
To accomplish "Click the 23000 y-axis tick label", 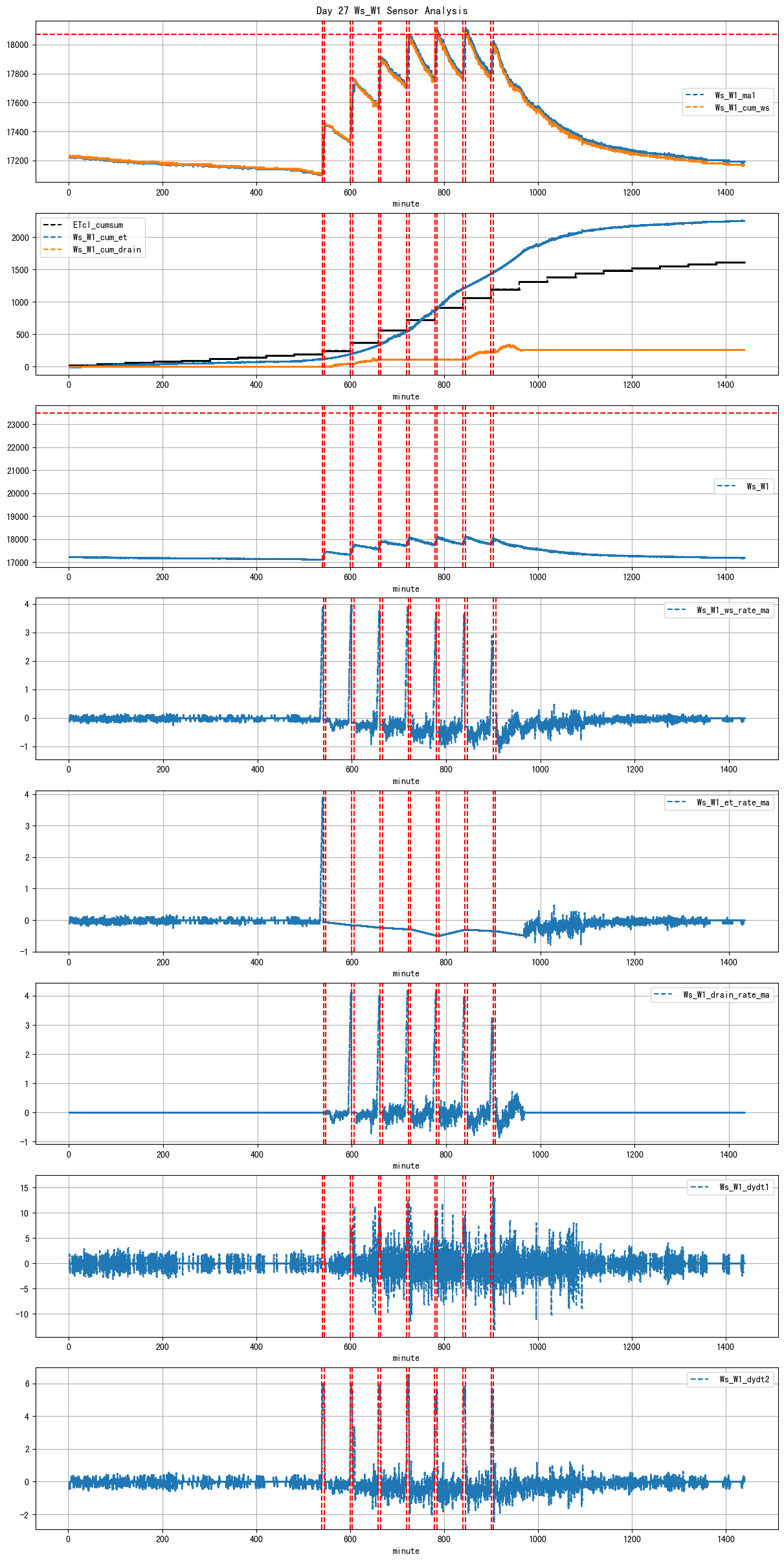I will point(17,425).
